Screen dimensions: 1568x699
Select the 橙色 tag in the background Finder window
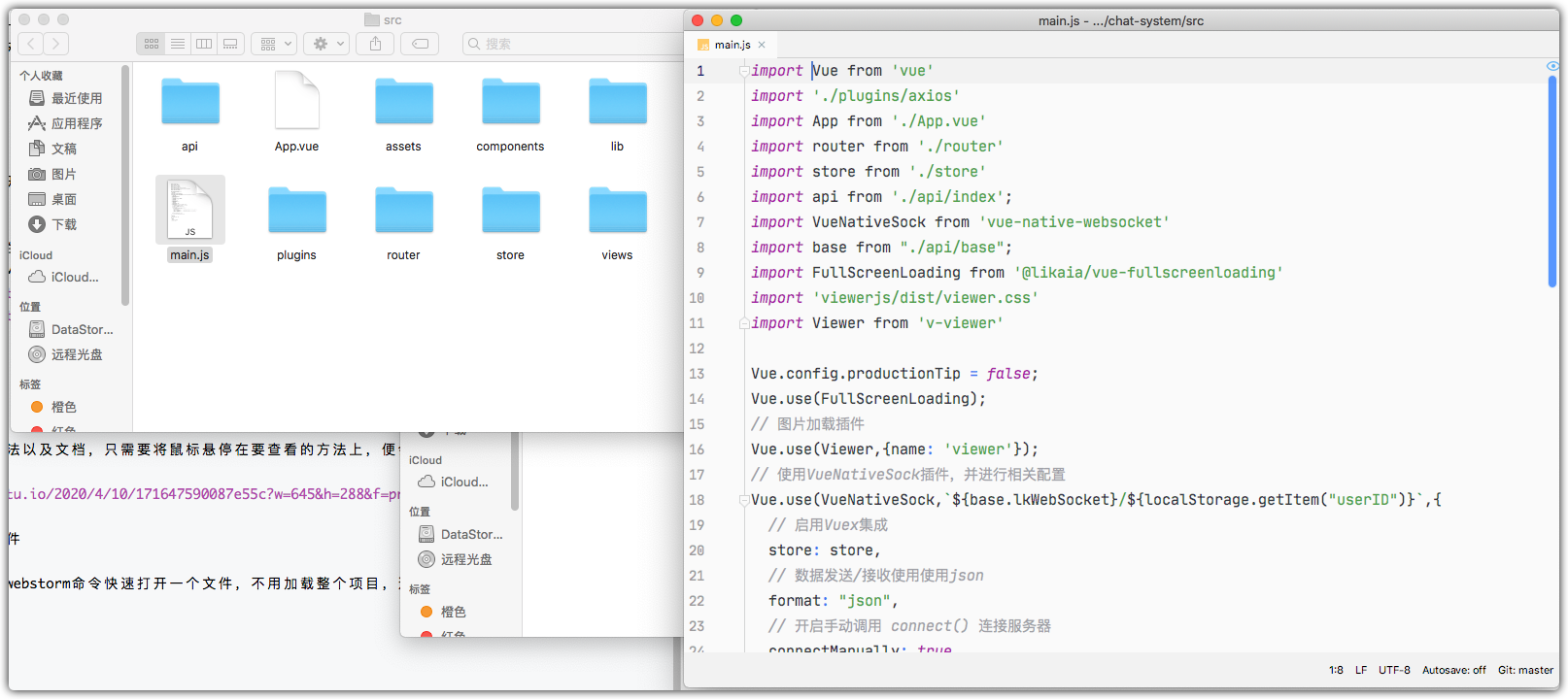coord(444,612)
